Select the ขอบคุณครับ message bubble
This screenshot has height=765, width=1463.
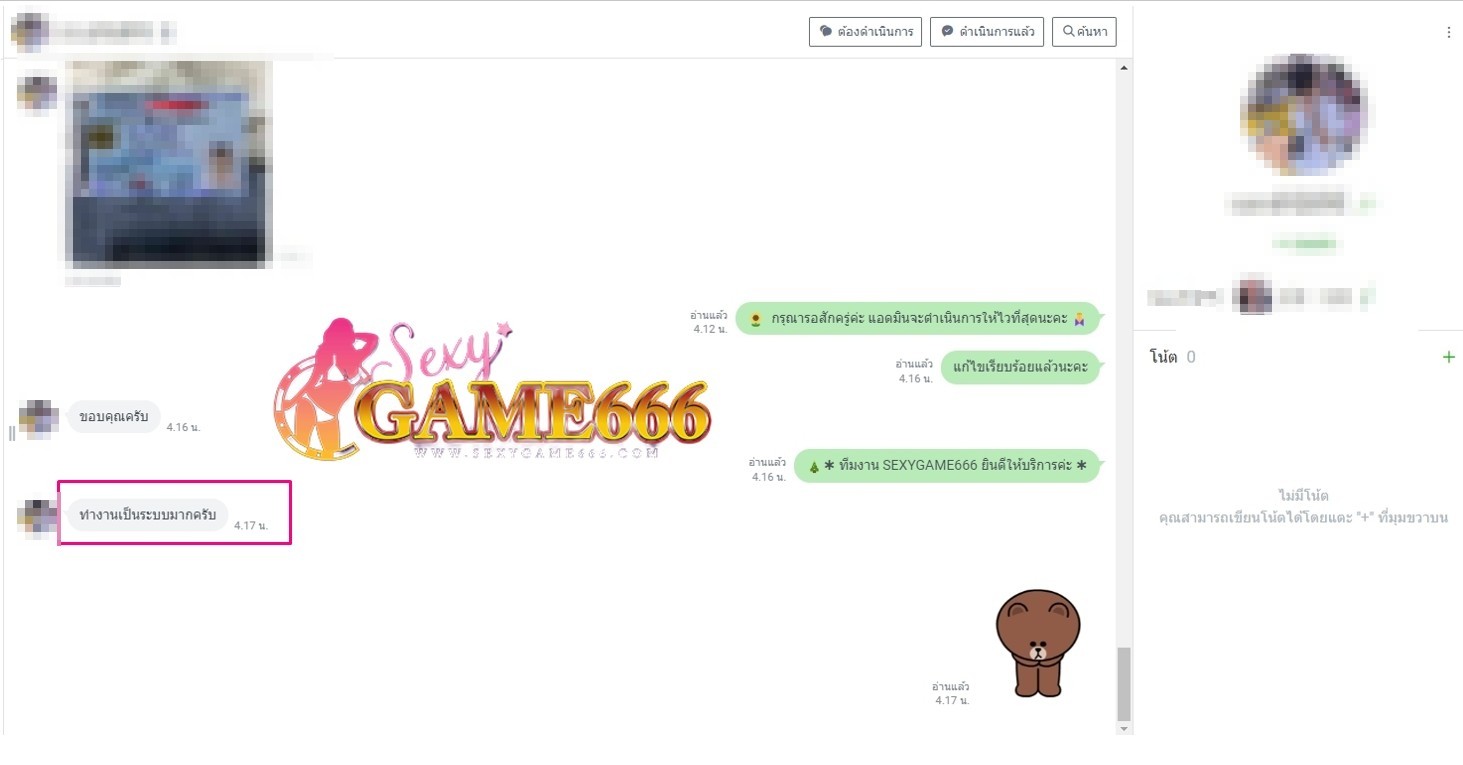point(113,417)
